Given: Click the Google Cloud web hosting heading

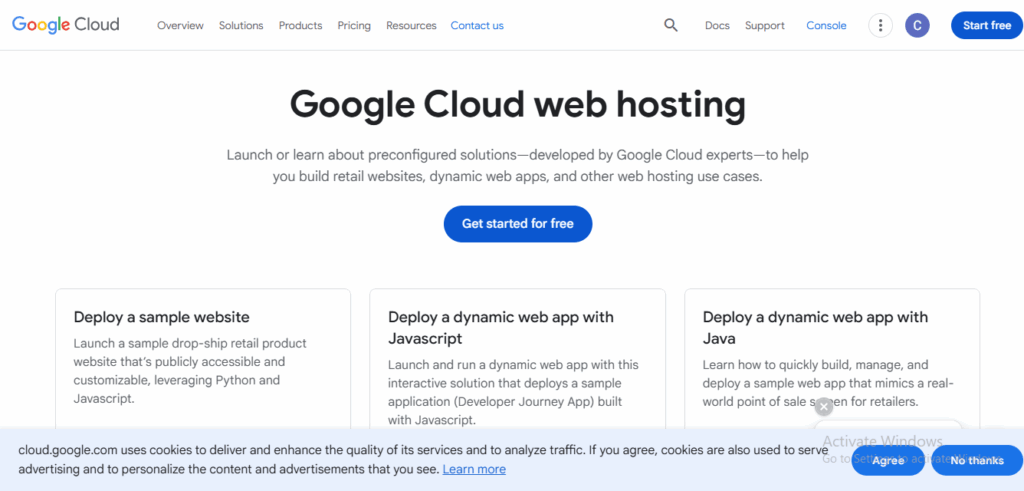Looking at the screenshot, I should click(517, 104).
